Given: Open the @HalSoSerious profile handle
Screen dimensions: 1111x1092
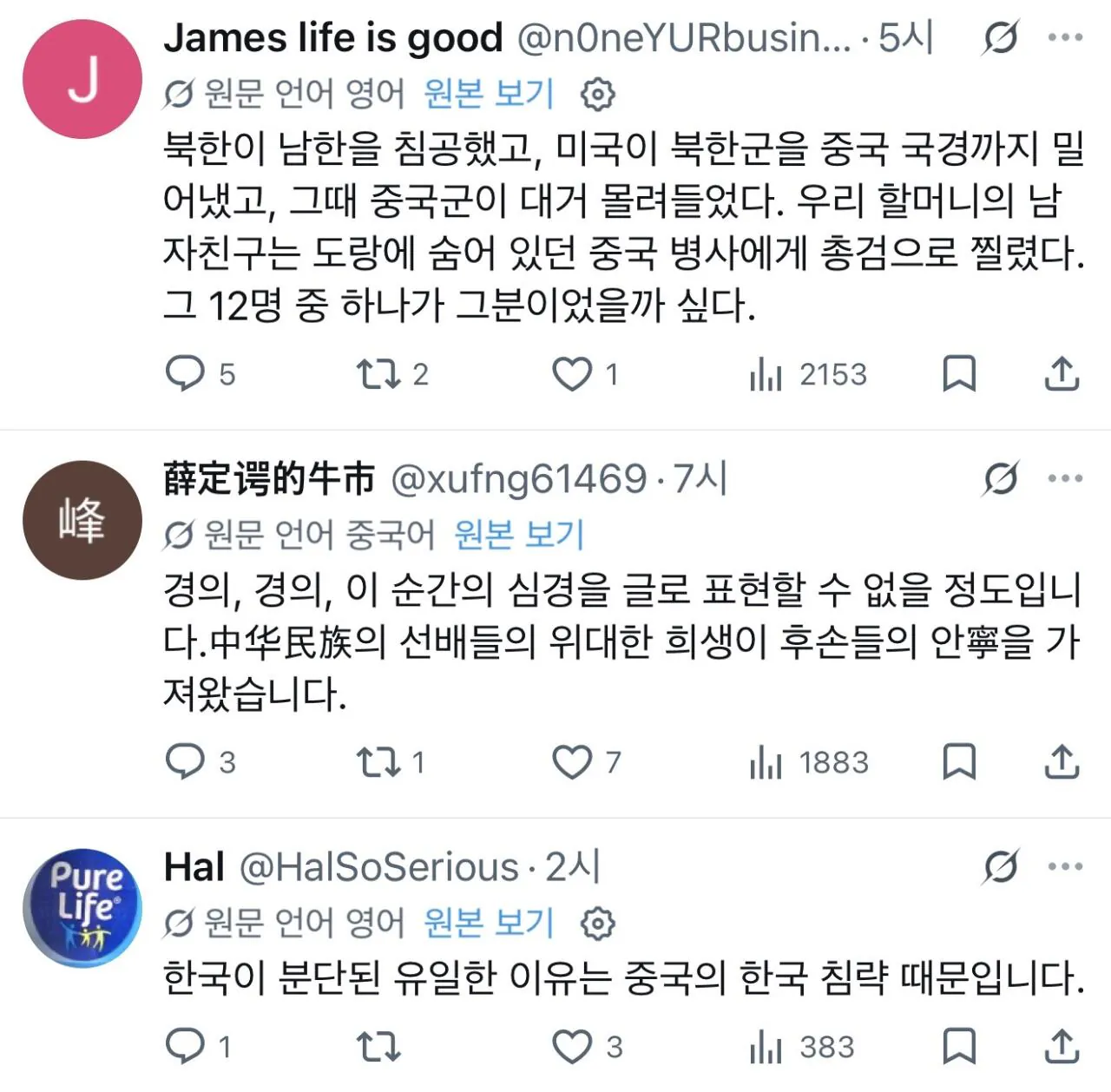Looking at the screenshot, I should [x=378, y=867].
